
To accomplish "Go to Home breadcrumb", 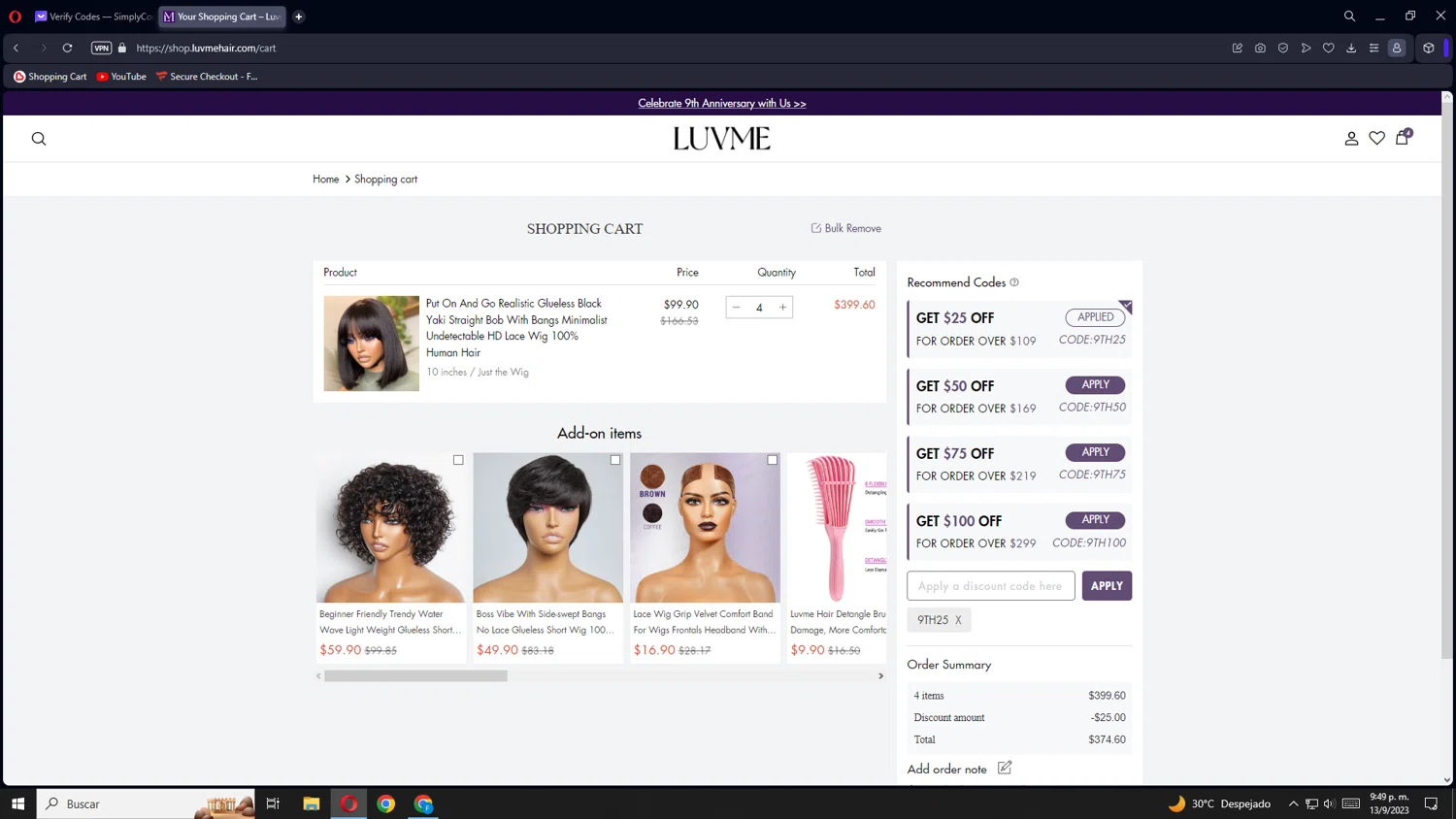I will (x=326, y=180).
